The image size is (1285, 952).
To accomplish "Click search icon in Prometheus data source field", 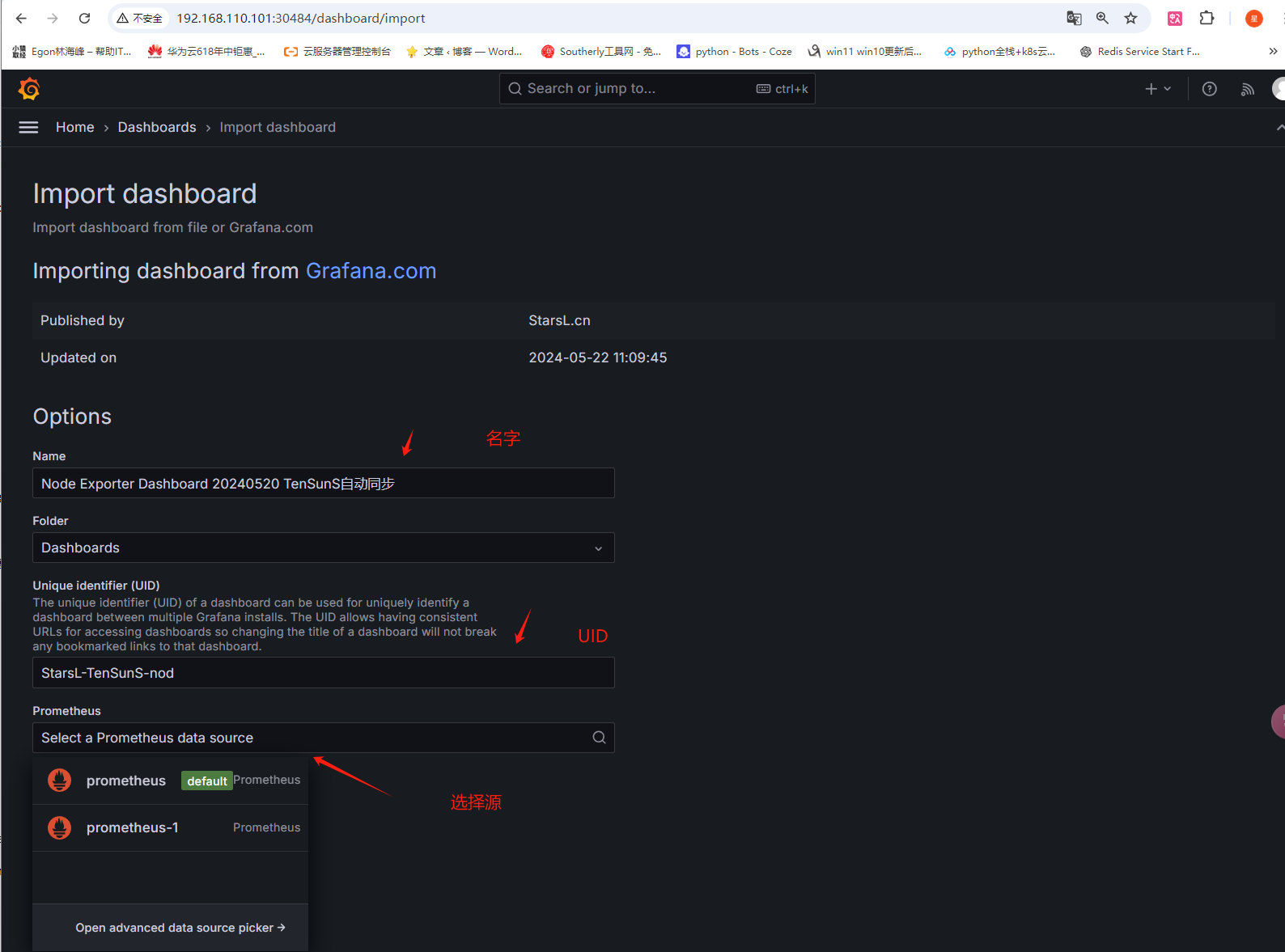I will click(599, 738).
